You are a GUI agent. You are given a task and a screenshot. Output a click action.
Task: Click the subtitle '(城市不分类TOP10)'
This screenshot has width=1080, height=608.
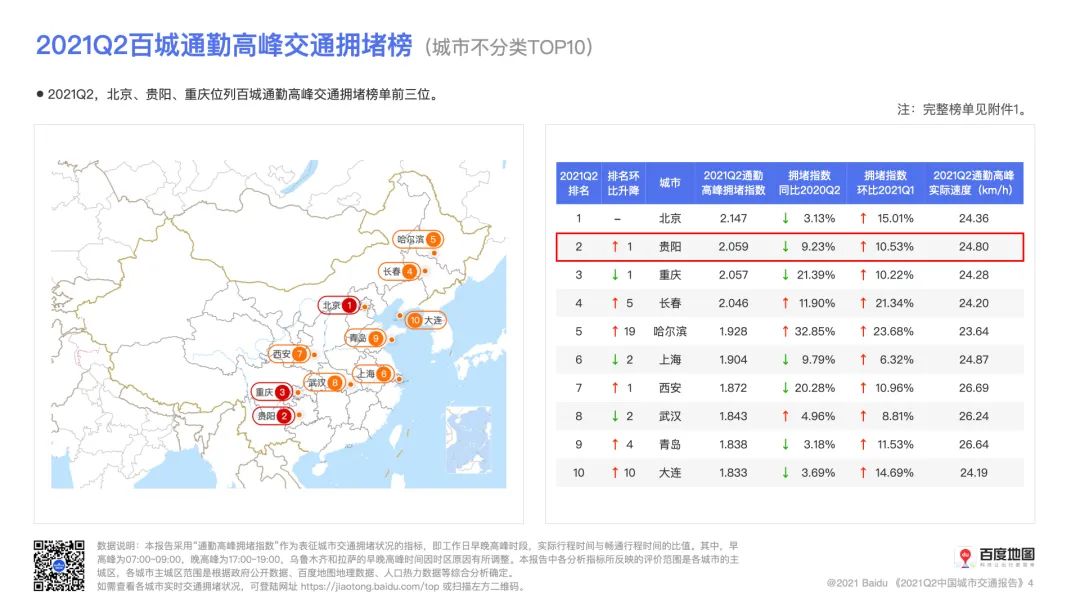[509, 47]
